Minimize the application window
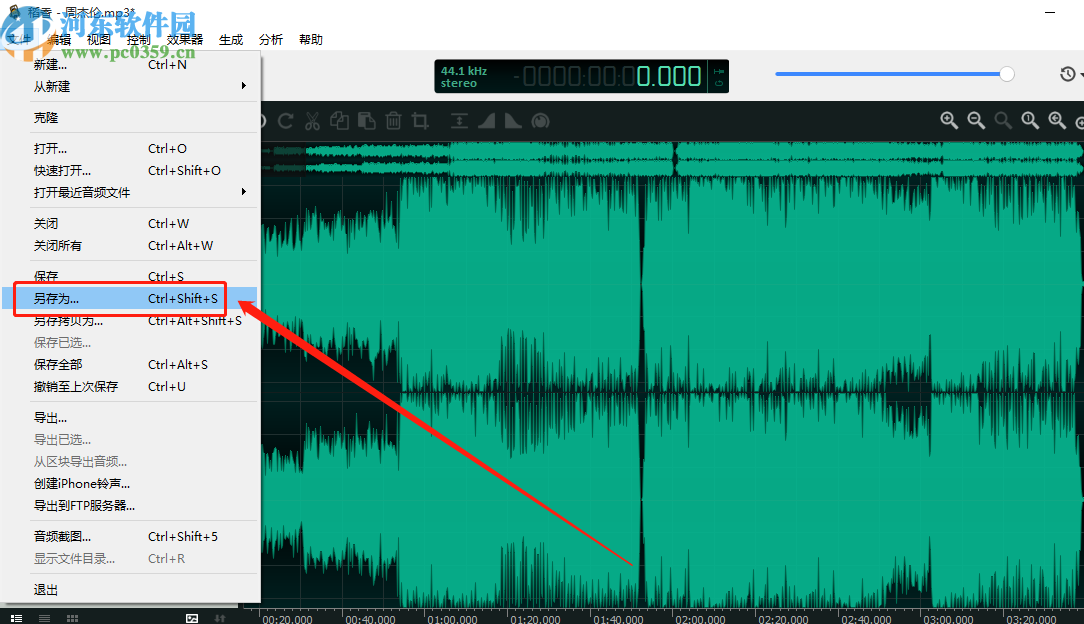1084x624 pixels. (1050, 12)
